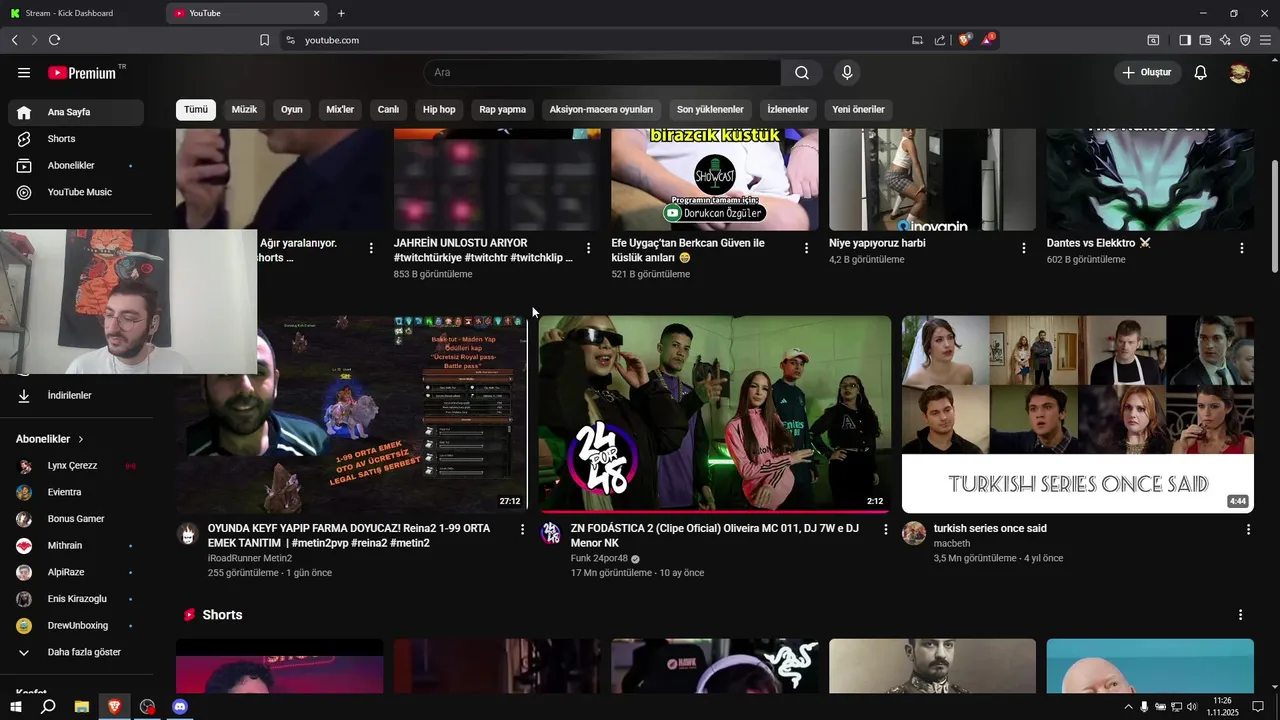Screen dimensions: 1280x720
Task: Open options for Shorts shelf three dots
Action: tap(1241, 615)
